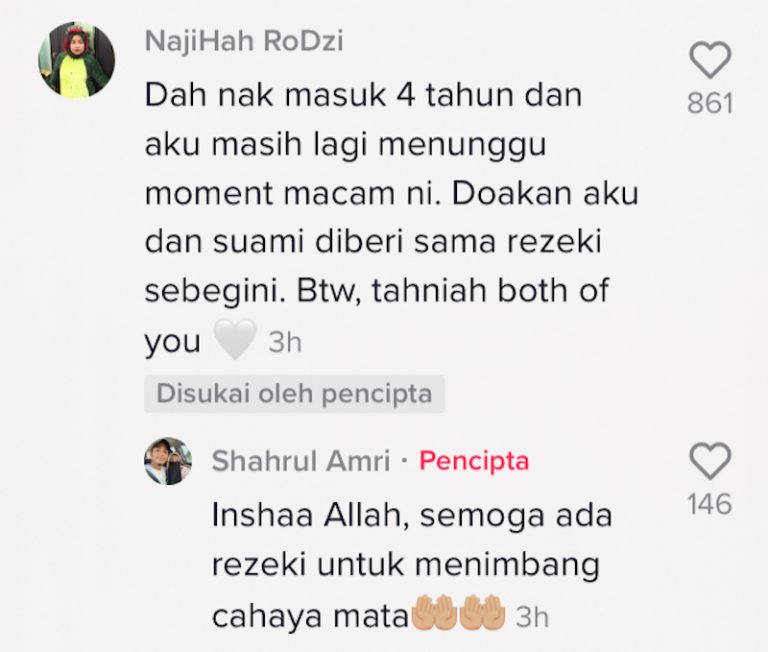Viewport: 768px width, 652px height.
Task: Click the reply line 'Inshaa Allah, semoga ada'
Action: tap(412, 516)
